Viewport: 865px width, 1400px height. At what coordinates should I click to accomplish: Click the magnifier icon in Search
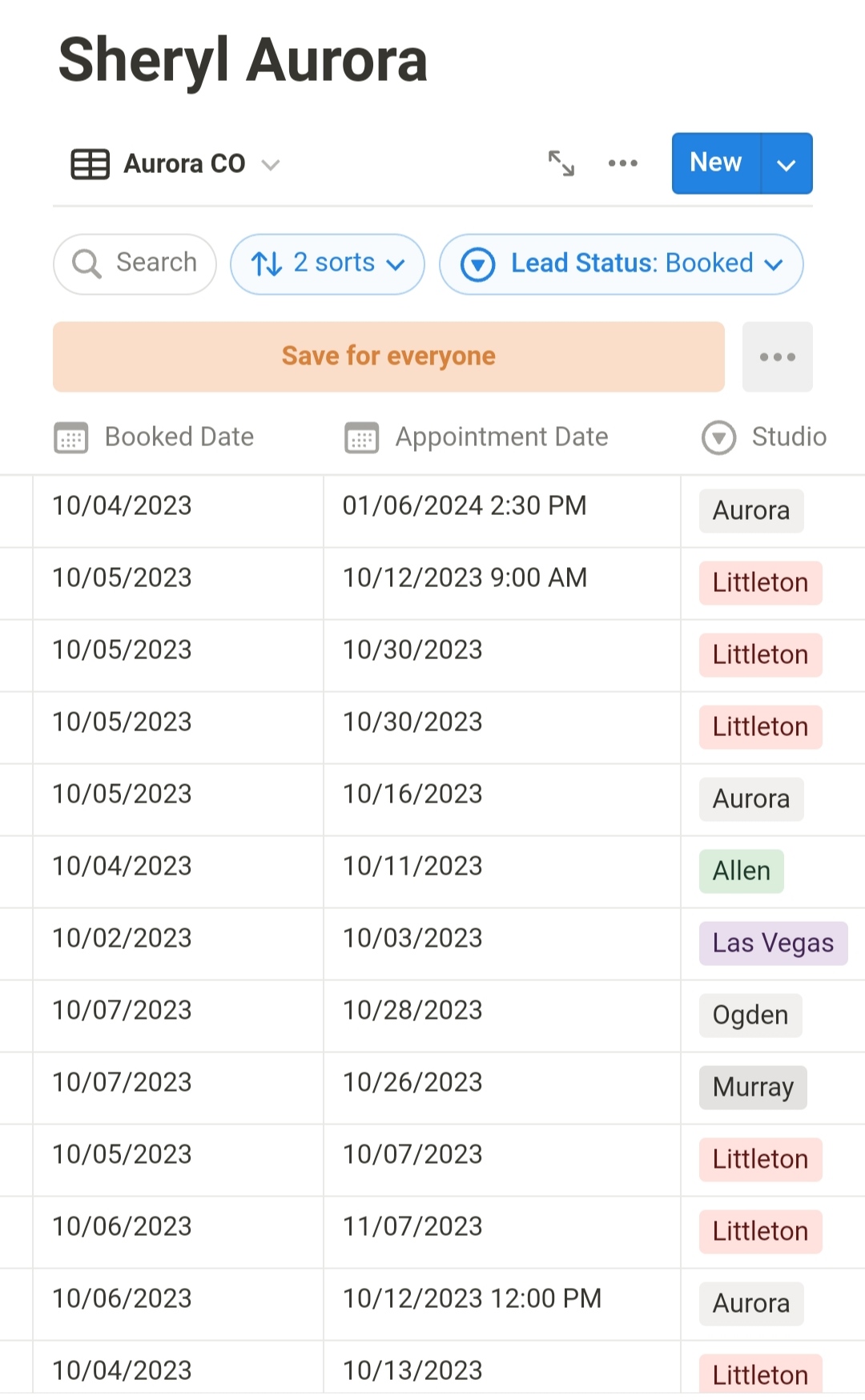coord(86,264)
